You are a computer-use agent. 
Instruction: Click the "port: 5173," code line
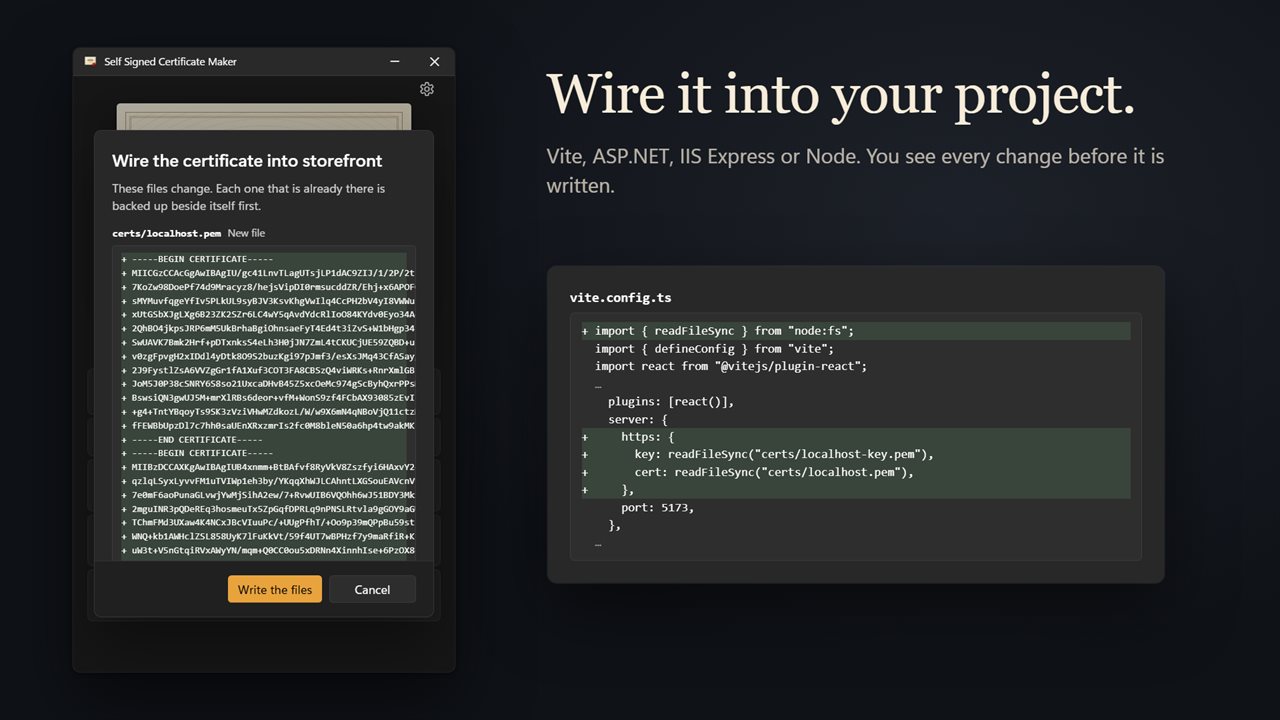[855, 507]
